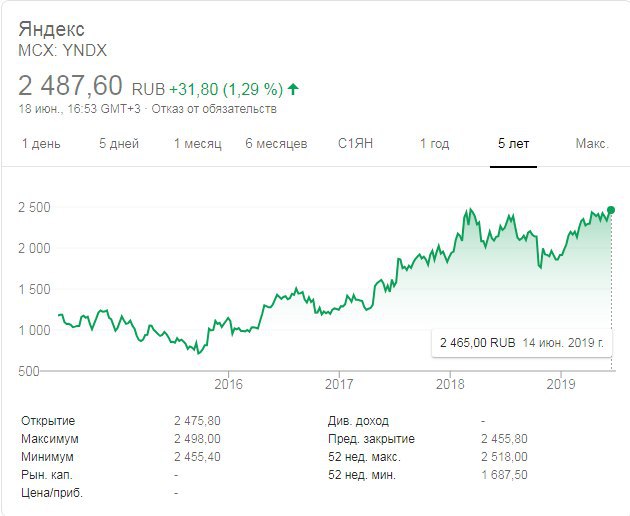Image resolution: width=630 pixels, height=516 pixels.
Task: Select the "1 год" tab
Action: pyautogui.click(x=434, y=143)
